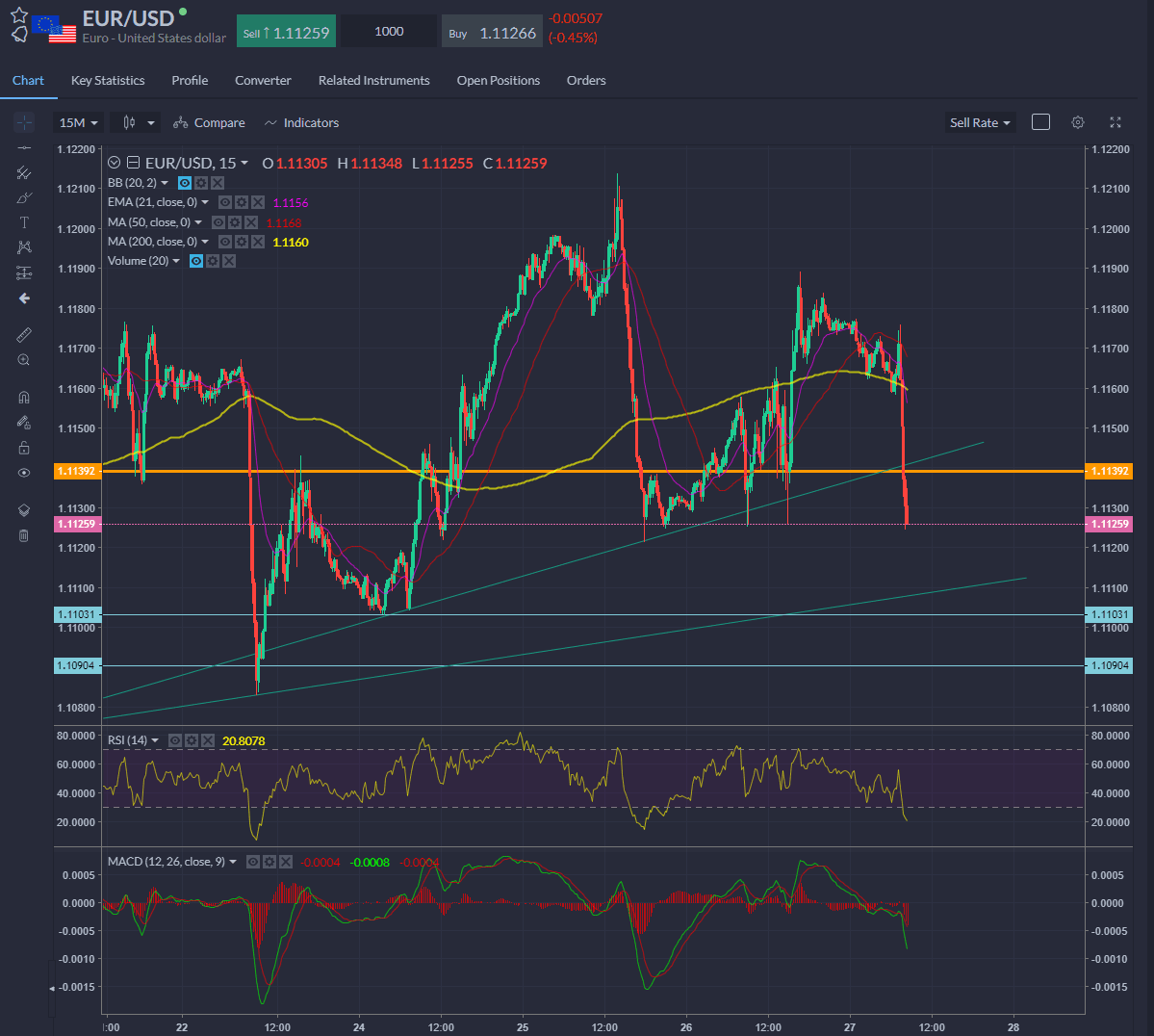The image size is (1154, 1036).
Task: Enter fullscreen chart mode
Action: click(1116, 122)
